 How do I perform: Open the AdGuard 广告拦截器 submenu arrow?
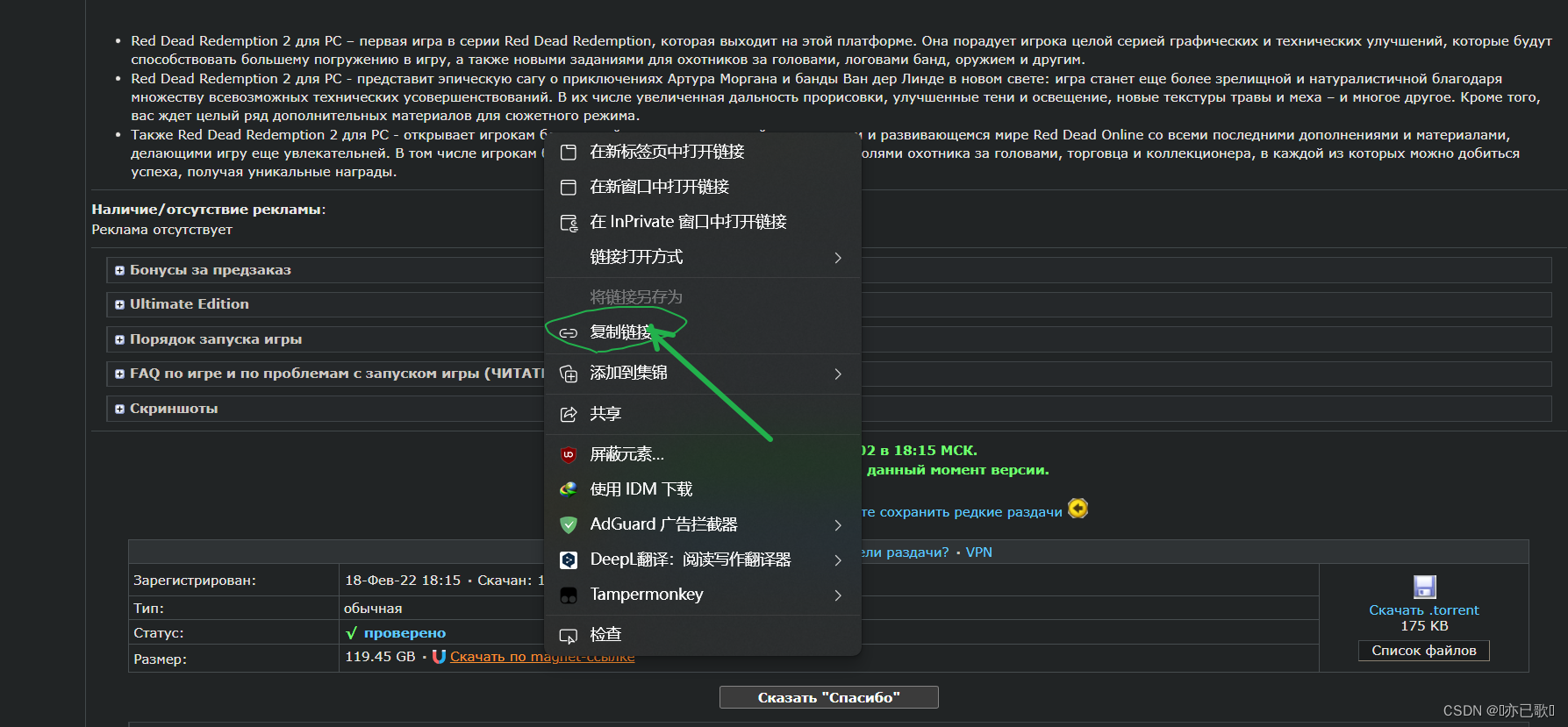(x=838, y=524)
